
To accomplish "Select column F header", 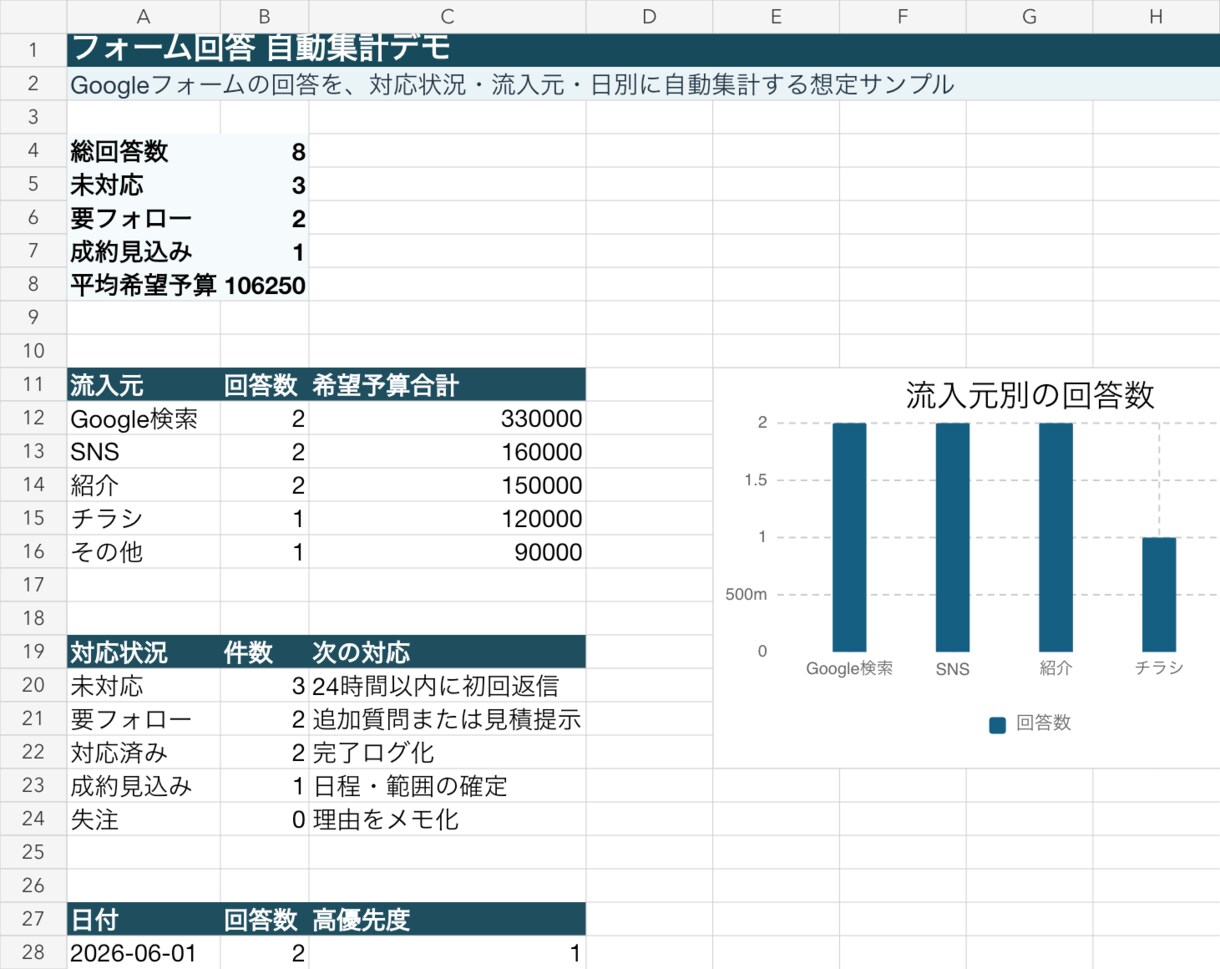I will [903, 16].
